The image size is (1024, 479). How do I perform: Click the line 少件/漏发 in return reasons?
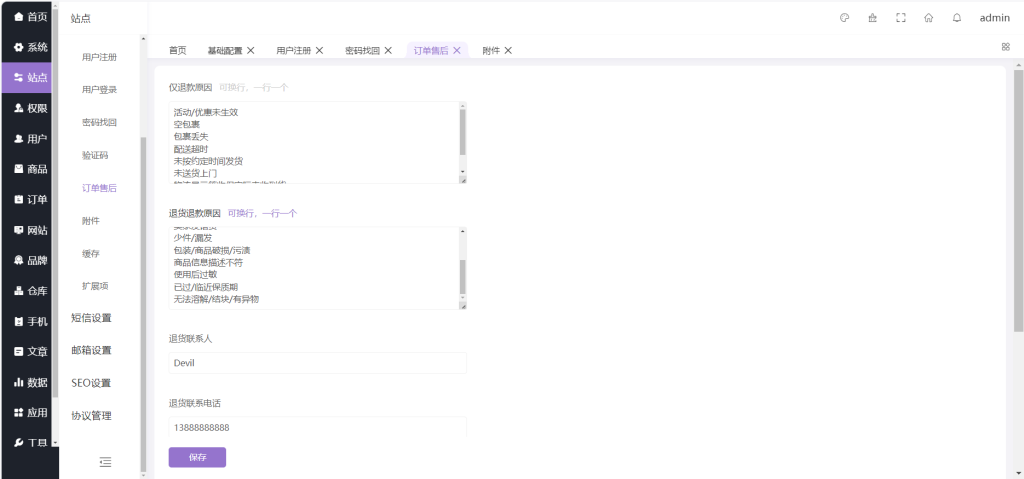[x=193, y=239]
